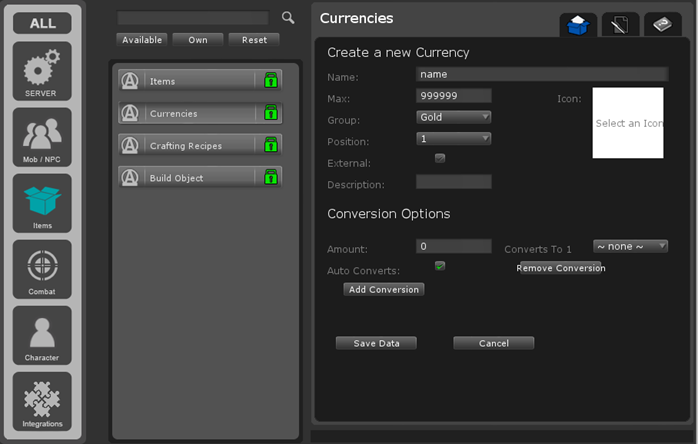
Task: Switch to the blue box create tab
Action: (577, 25)
